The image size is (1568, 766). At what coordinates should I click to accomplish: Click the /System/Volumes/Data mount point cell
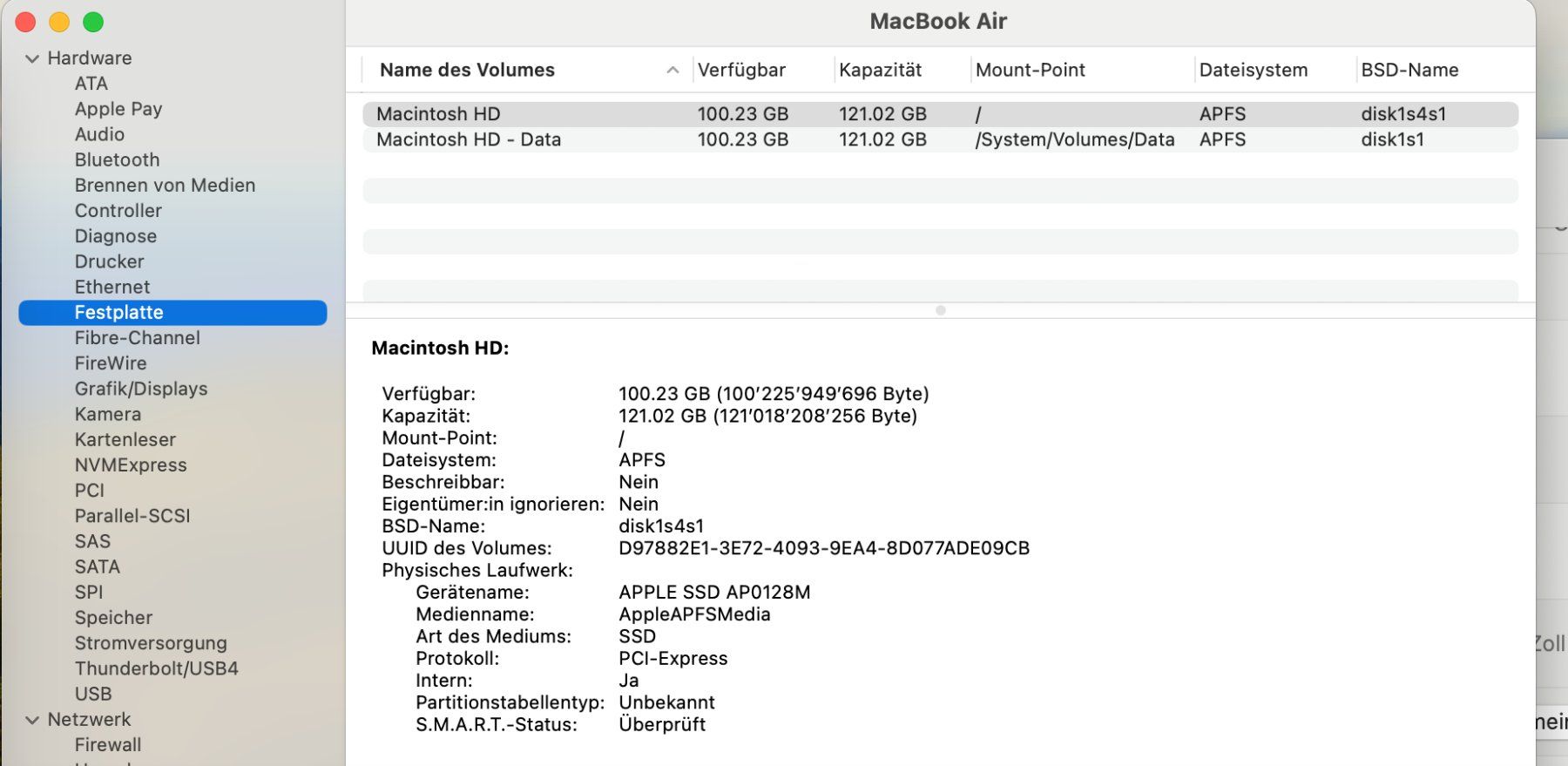point(1075,139)
